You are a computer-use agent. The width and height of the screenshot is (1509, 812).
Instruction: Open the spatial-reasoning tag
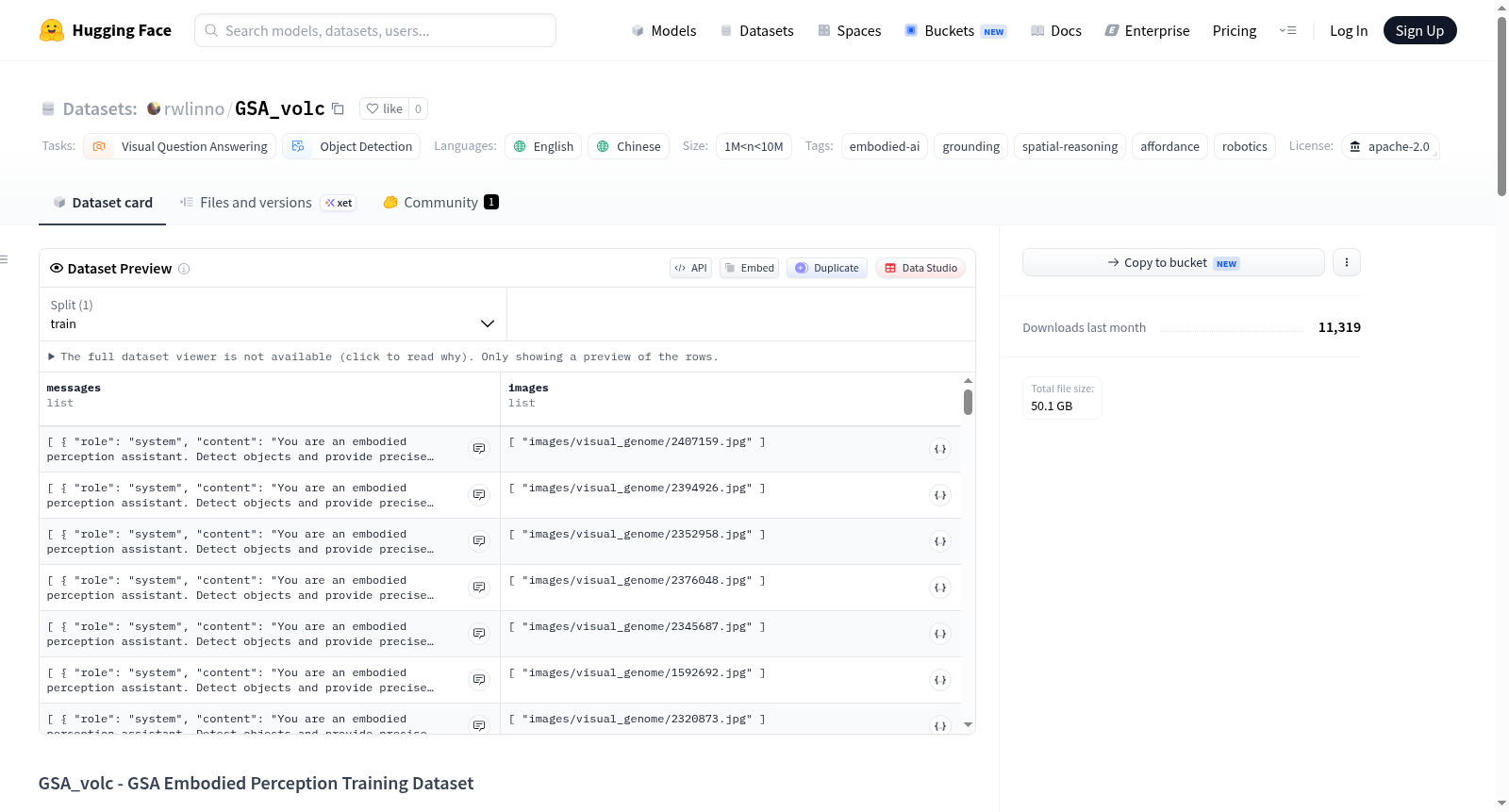1070,146
